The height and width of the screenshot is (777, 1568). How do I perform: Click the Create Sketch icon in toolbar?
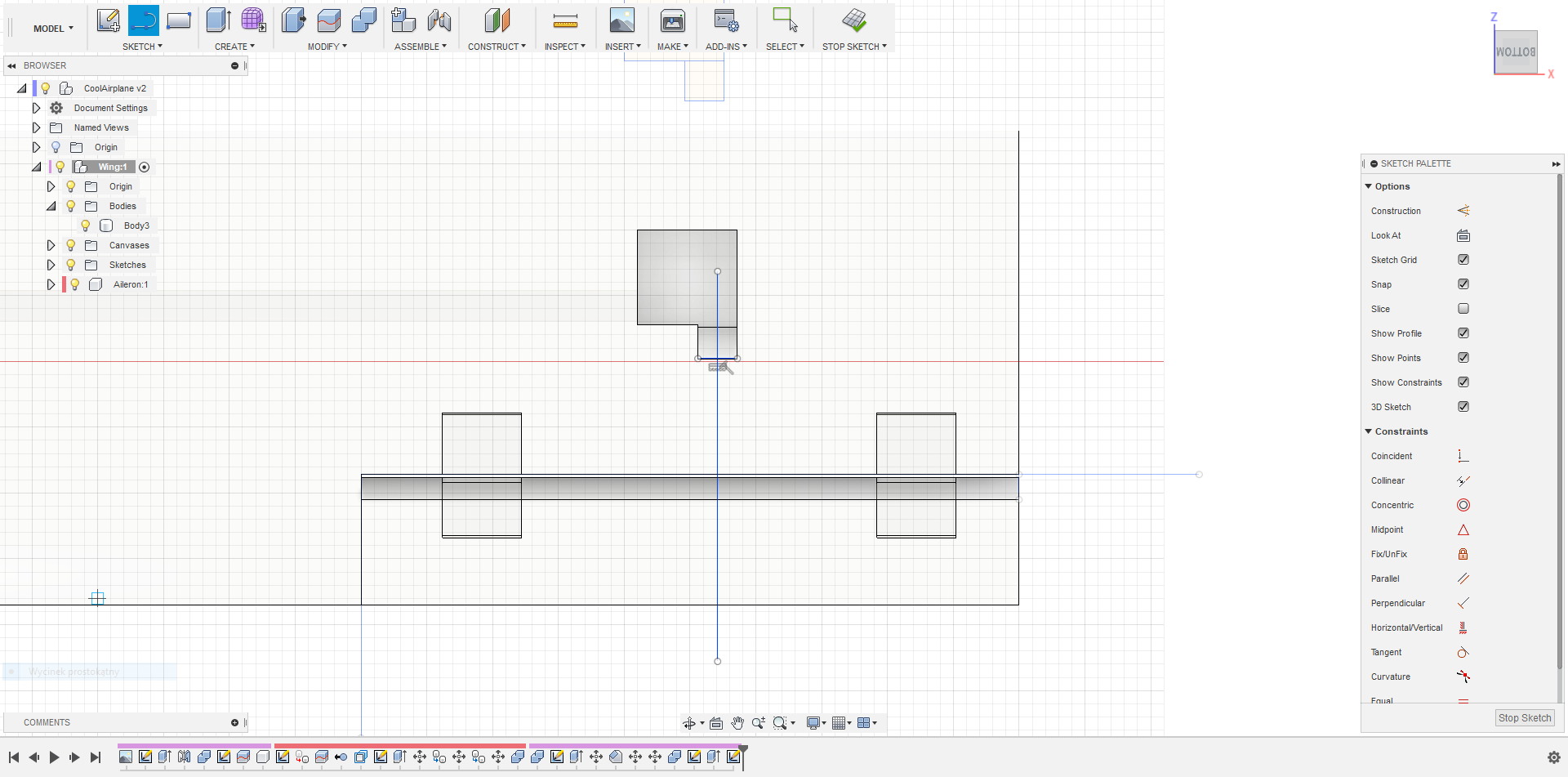click(108, 20)
